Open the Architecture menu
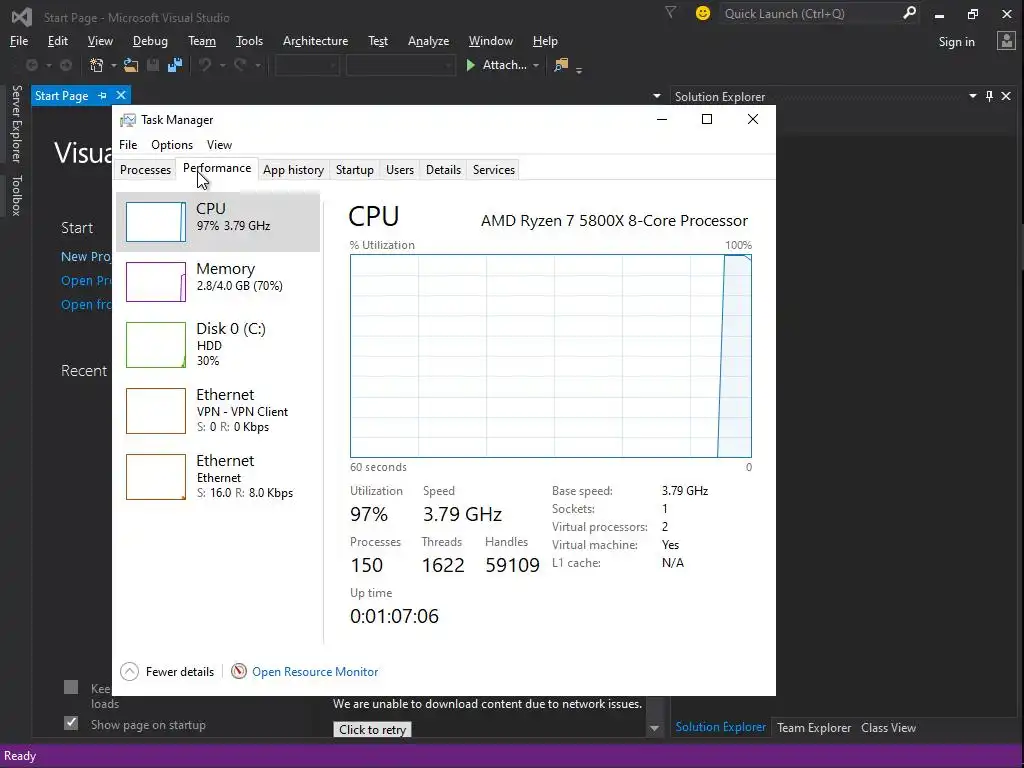1024x768 pixels. [x=315, y=41]
